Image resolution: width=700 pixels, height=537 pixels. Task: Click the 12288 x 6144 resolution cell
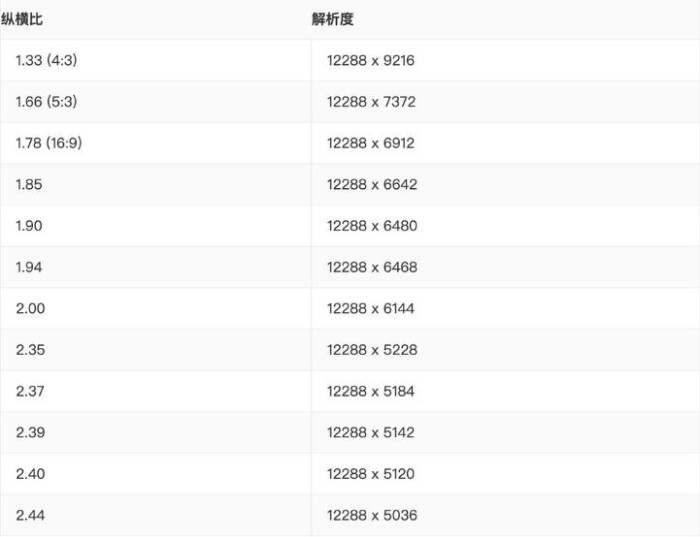click(371, 308)
